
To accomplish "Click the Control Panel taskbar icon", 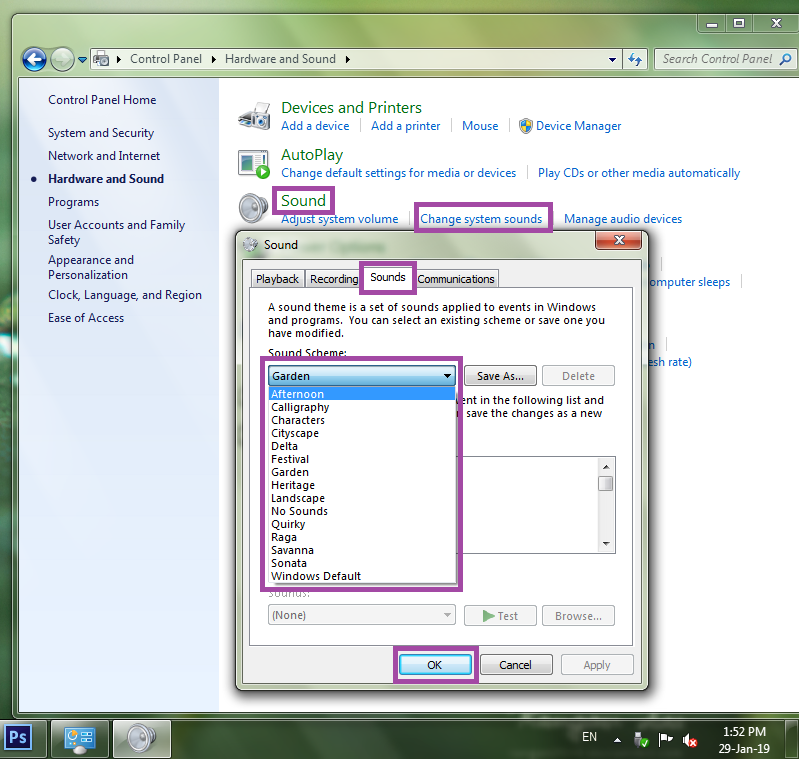I will pyautogui.click(x=79, y=740).
